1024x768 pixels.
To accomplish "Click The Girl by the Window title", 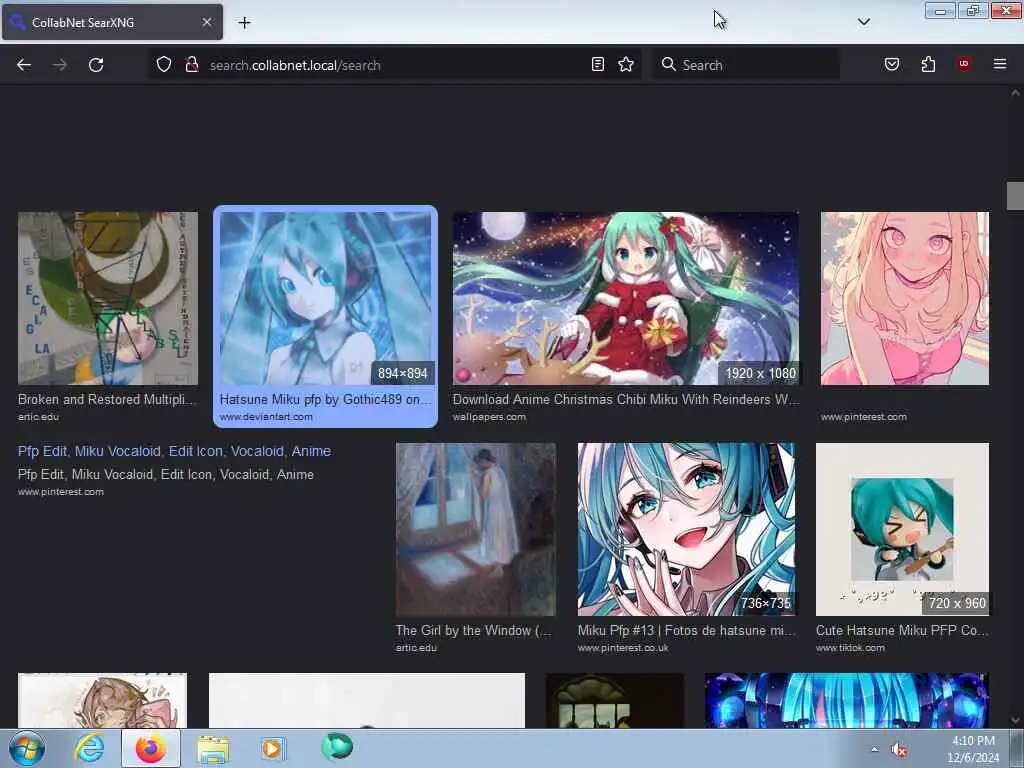I will pos(473,630).
